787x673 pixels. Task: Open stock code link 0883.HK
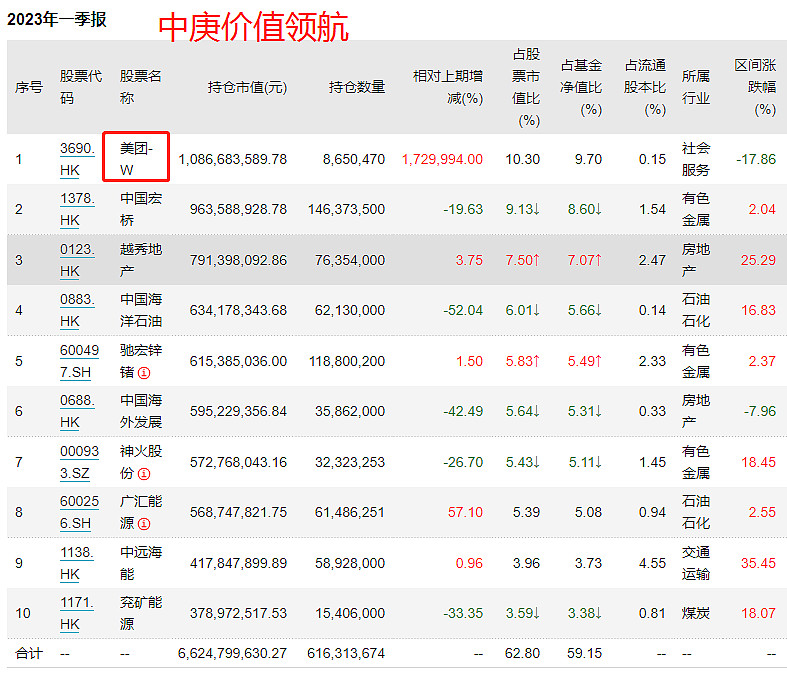77,310
